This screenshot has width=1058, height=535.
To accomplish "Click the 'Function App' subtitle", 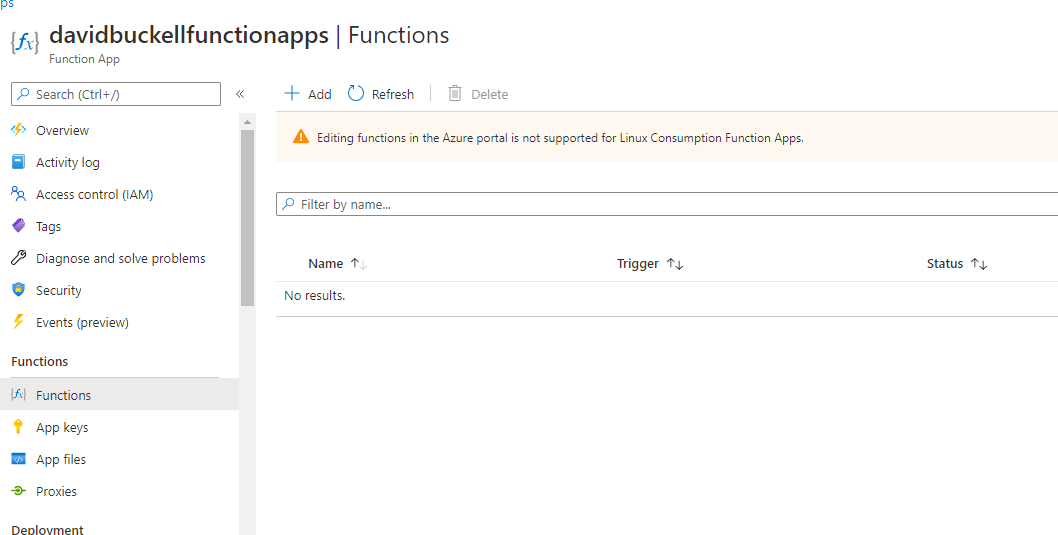I will point(84,59).
